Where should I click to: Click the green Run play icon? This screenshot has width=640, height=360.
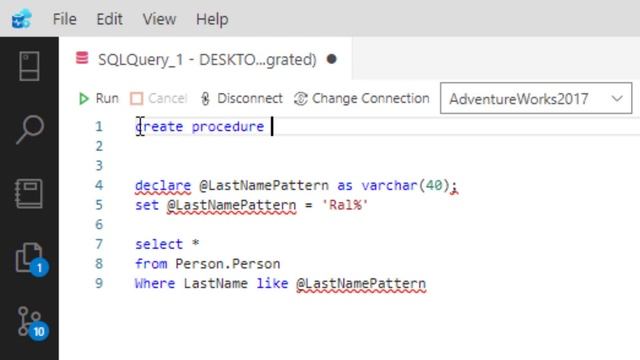click(x=84, y=98)
